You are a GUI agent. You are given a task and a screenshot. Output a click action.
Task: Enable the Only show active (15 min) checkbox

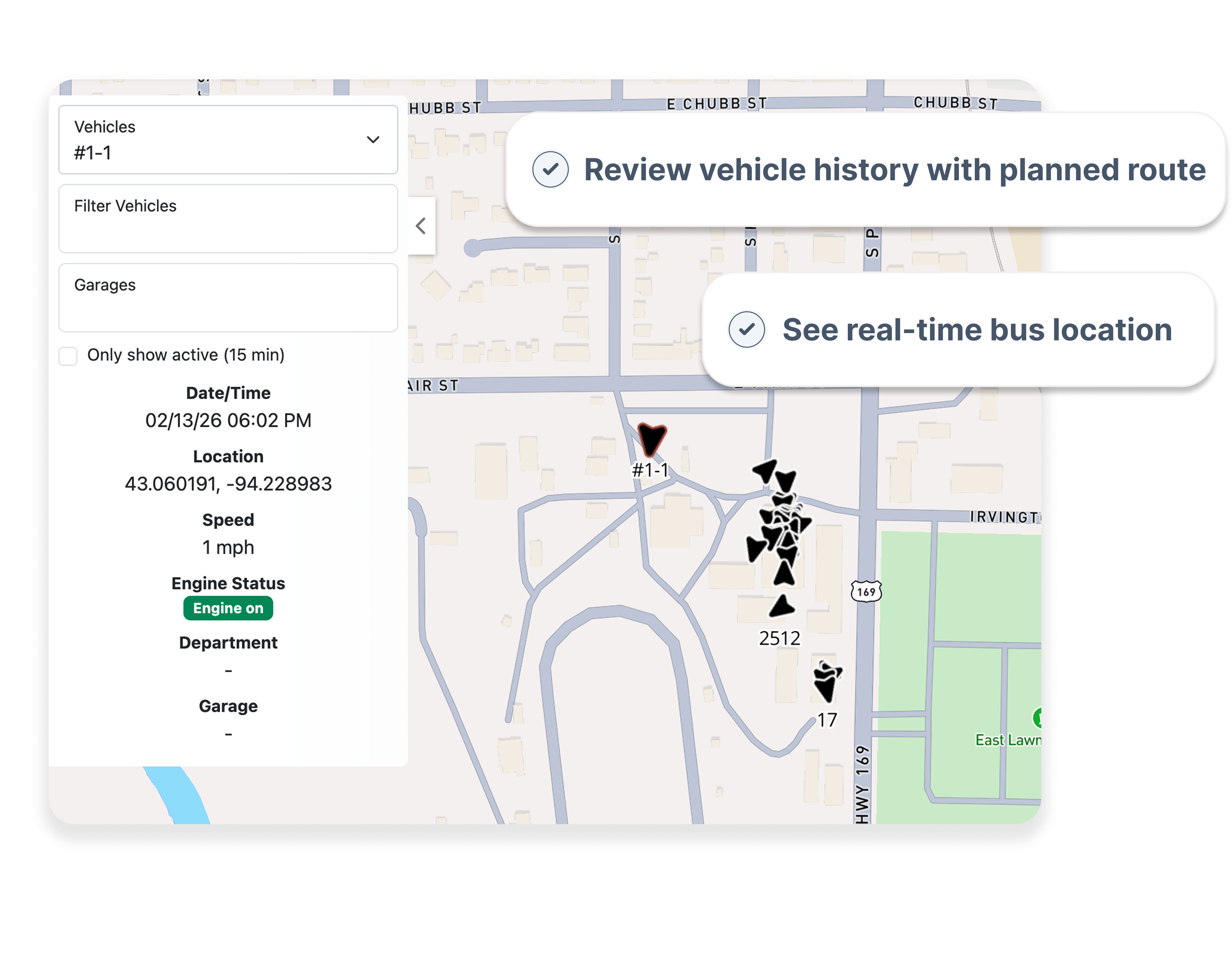68,355
